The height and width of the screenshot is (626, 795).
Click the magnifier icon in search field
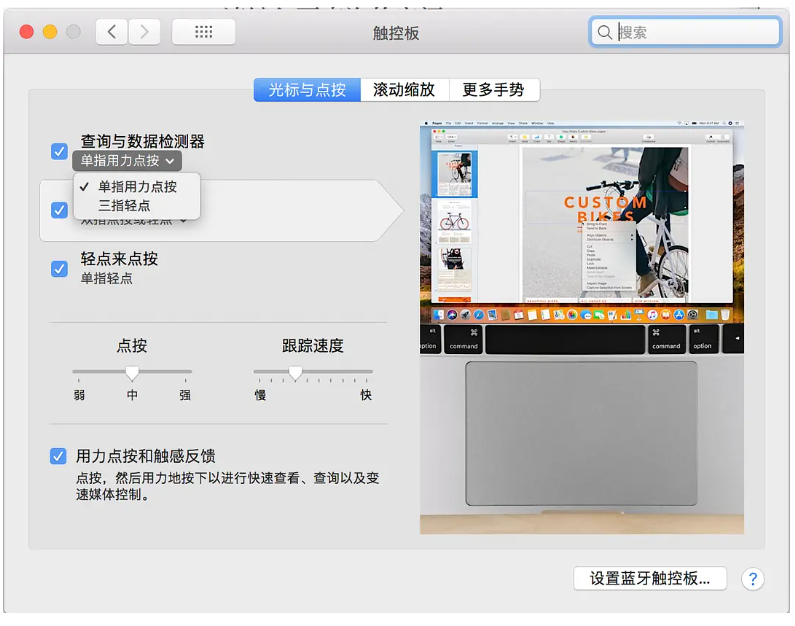click(604, 32)
